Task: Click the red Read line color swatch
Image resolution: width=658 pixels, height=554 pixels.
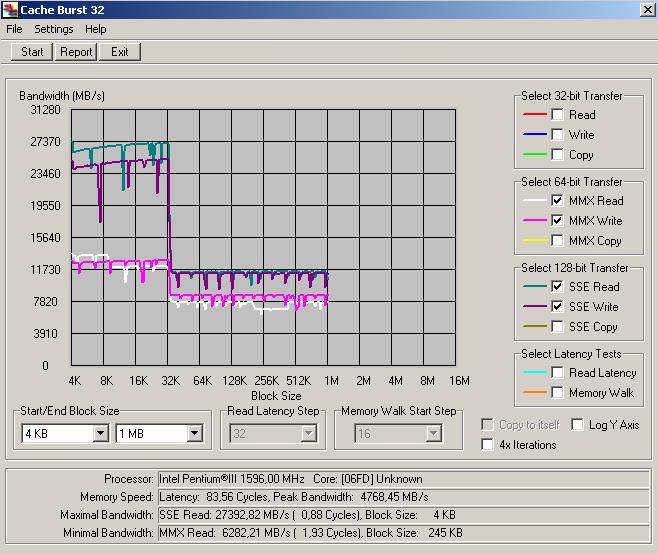Action: [535, 114]
